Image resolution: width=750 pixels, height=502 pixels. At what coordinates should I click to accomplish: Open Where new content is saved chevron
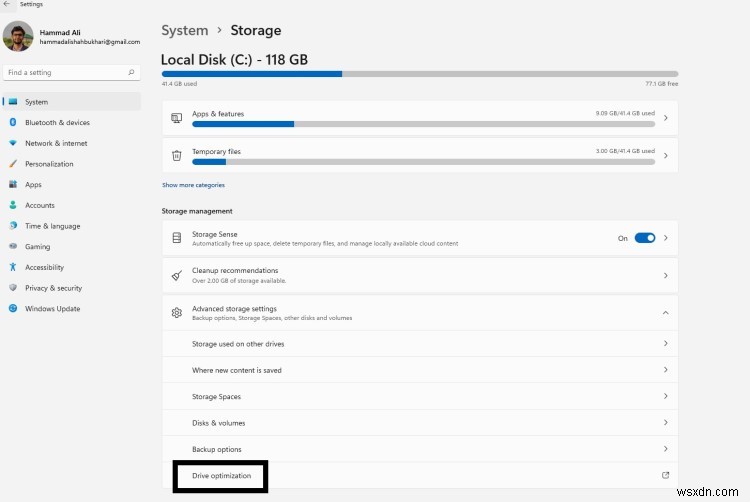coord(665,370)
